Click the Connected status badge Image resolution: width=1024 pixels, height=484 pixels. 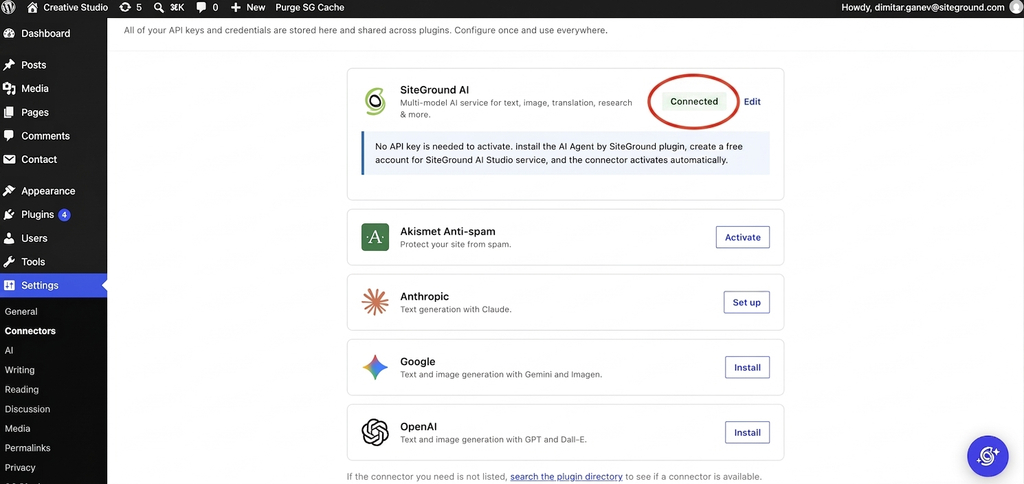pyautogui.click(x=694, y=101)
